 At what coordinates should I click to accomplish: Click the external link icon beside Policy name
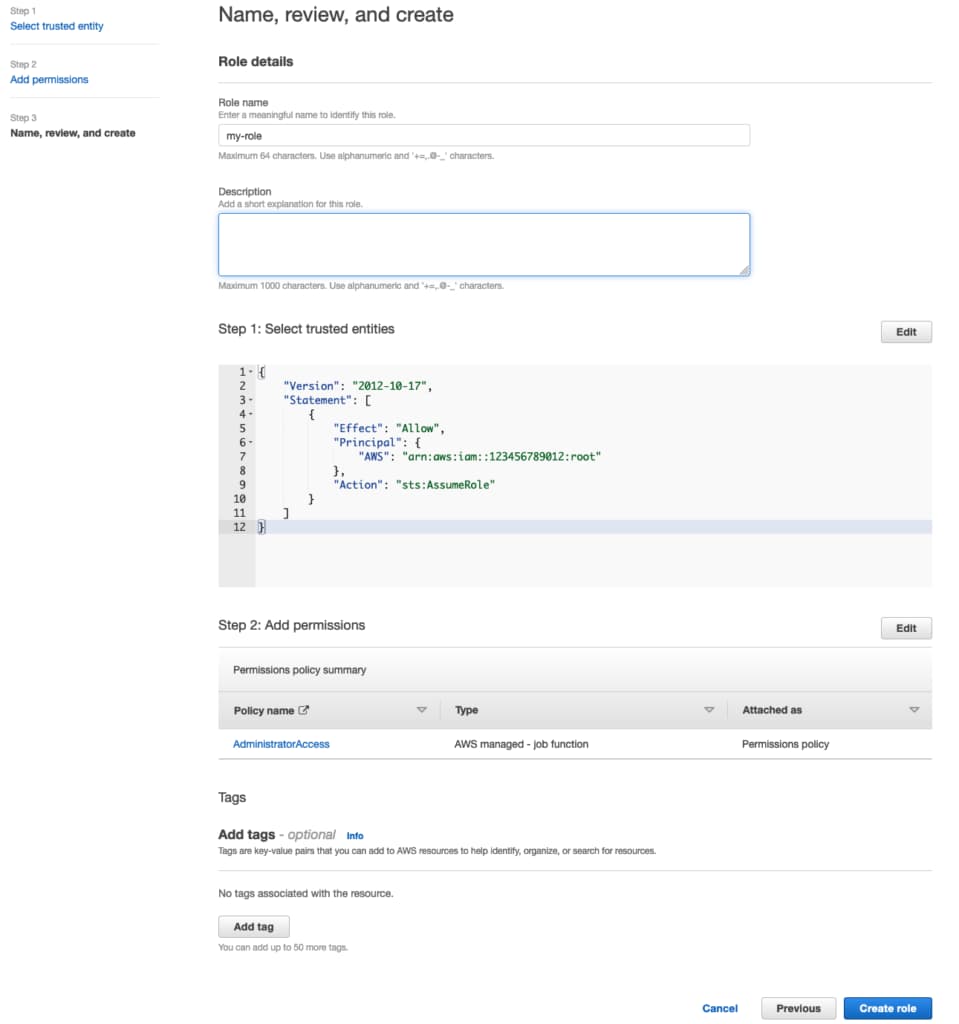pyautogui.click(x=304, y=710)
